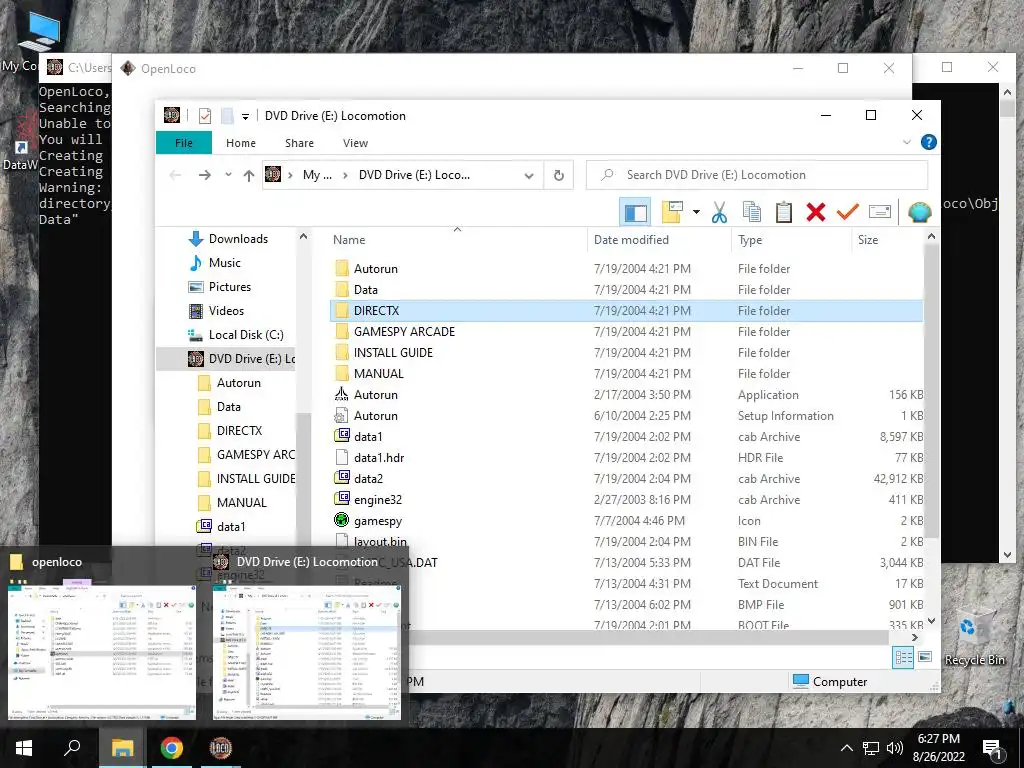Open the Share ribbon tab
The width and height of the screenshot is (1024, 768).
(x=299, y=143)
